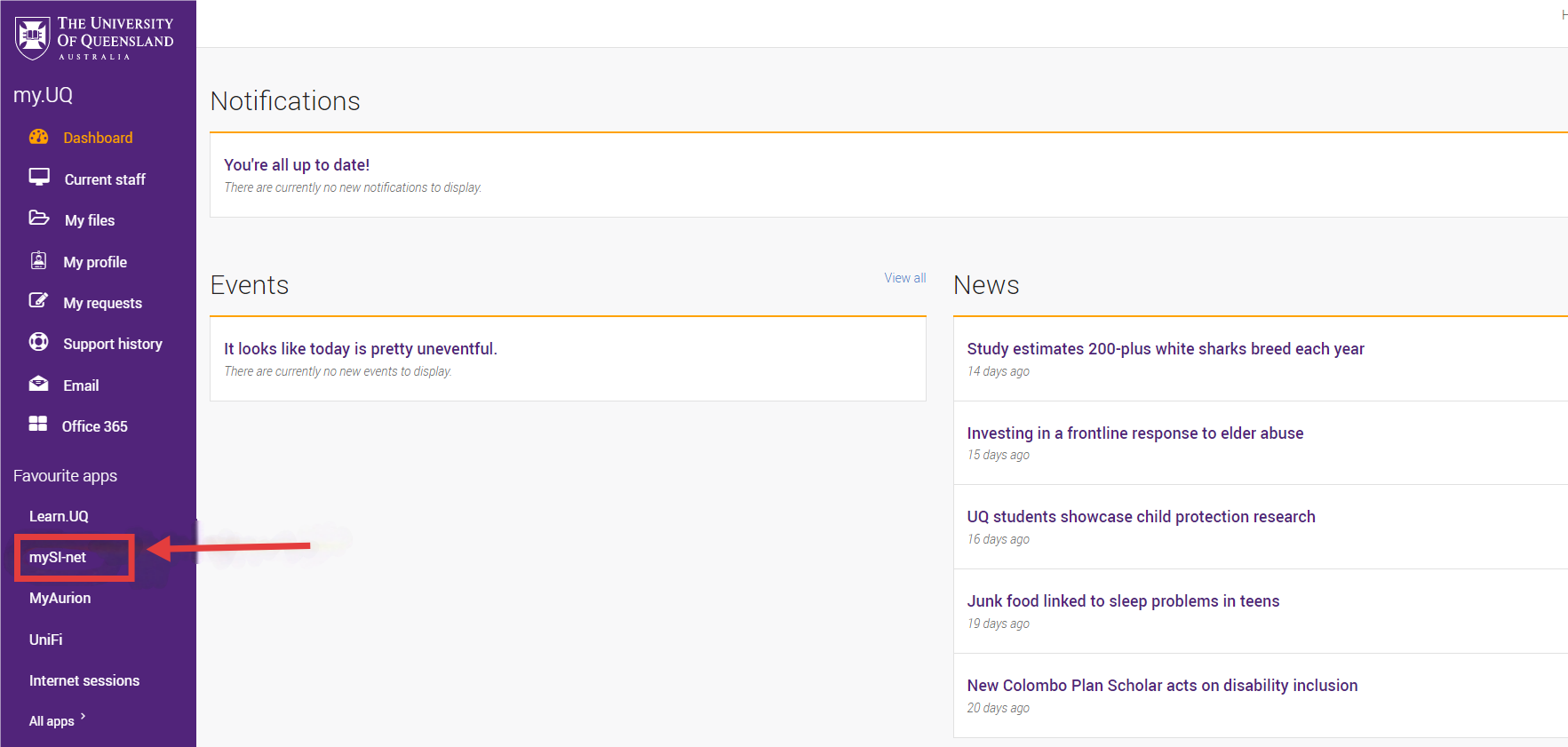The width and height of the screenshot is (1568, 747).
Task: Open Current staff in sidebar
Action: coord(105,179)
